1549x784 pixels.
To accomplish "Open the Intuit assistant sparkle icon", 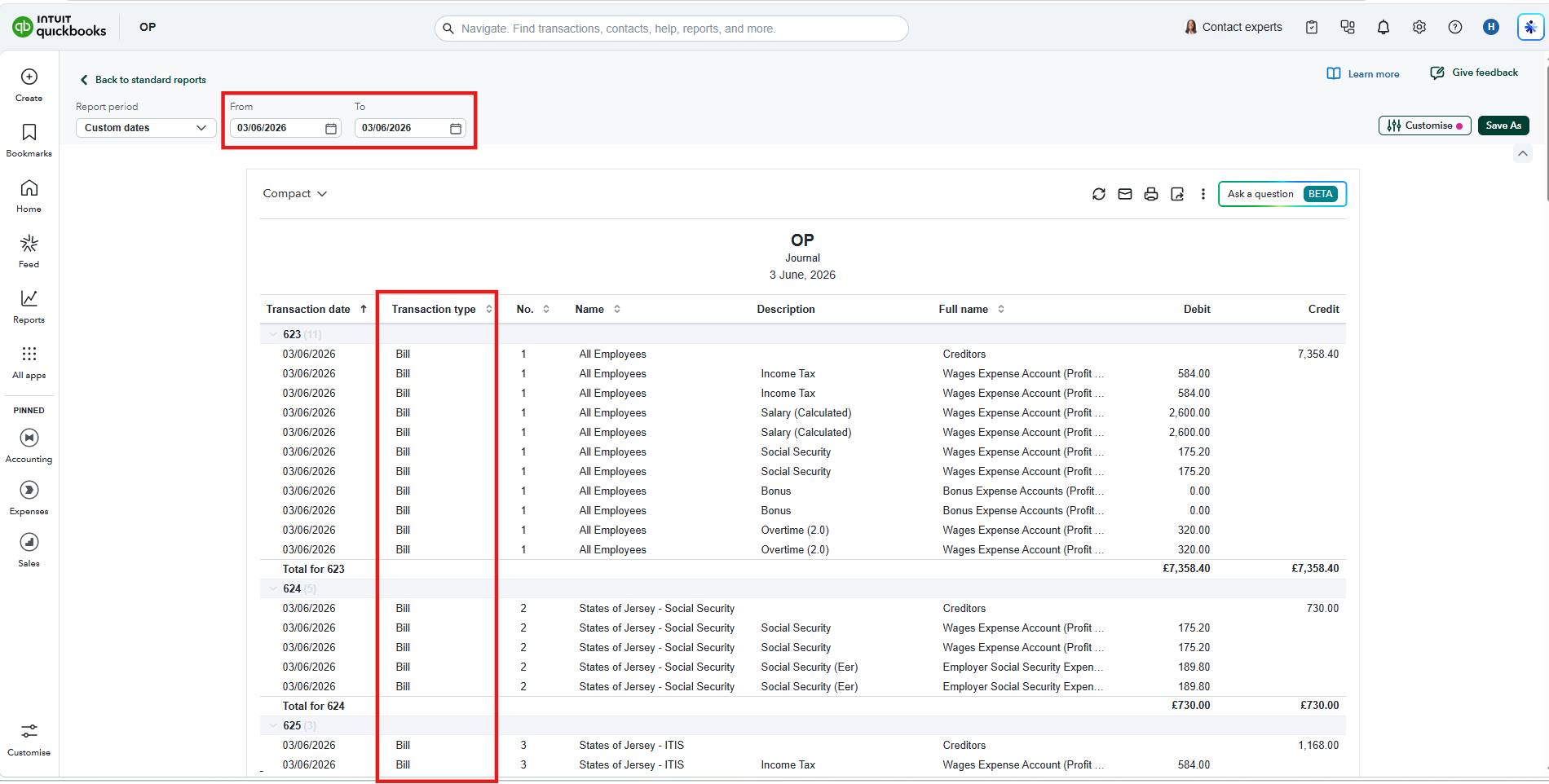I will [1530, 27].
